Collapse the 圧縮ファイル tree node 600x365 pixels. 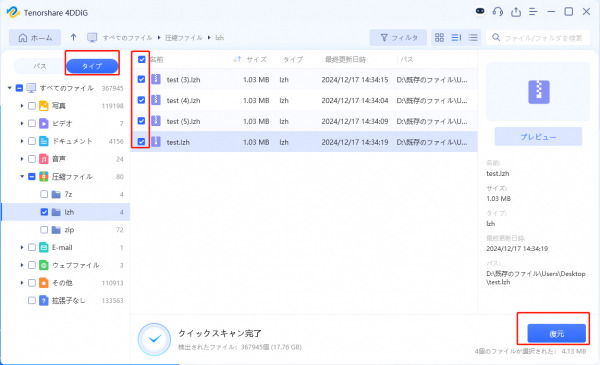coord(22,176)
